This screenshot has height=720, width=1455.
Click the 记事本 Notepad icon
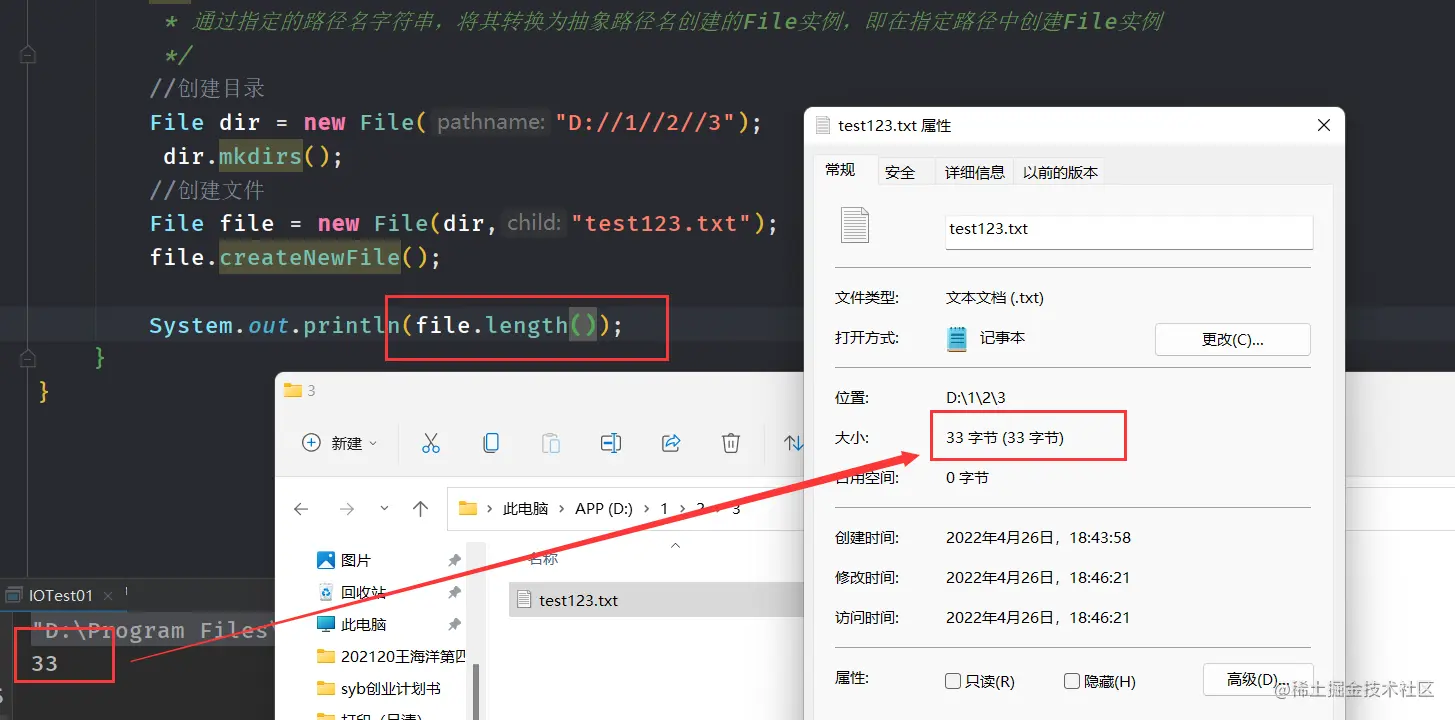click(x=958, y=339)
